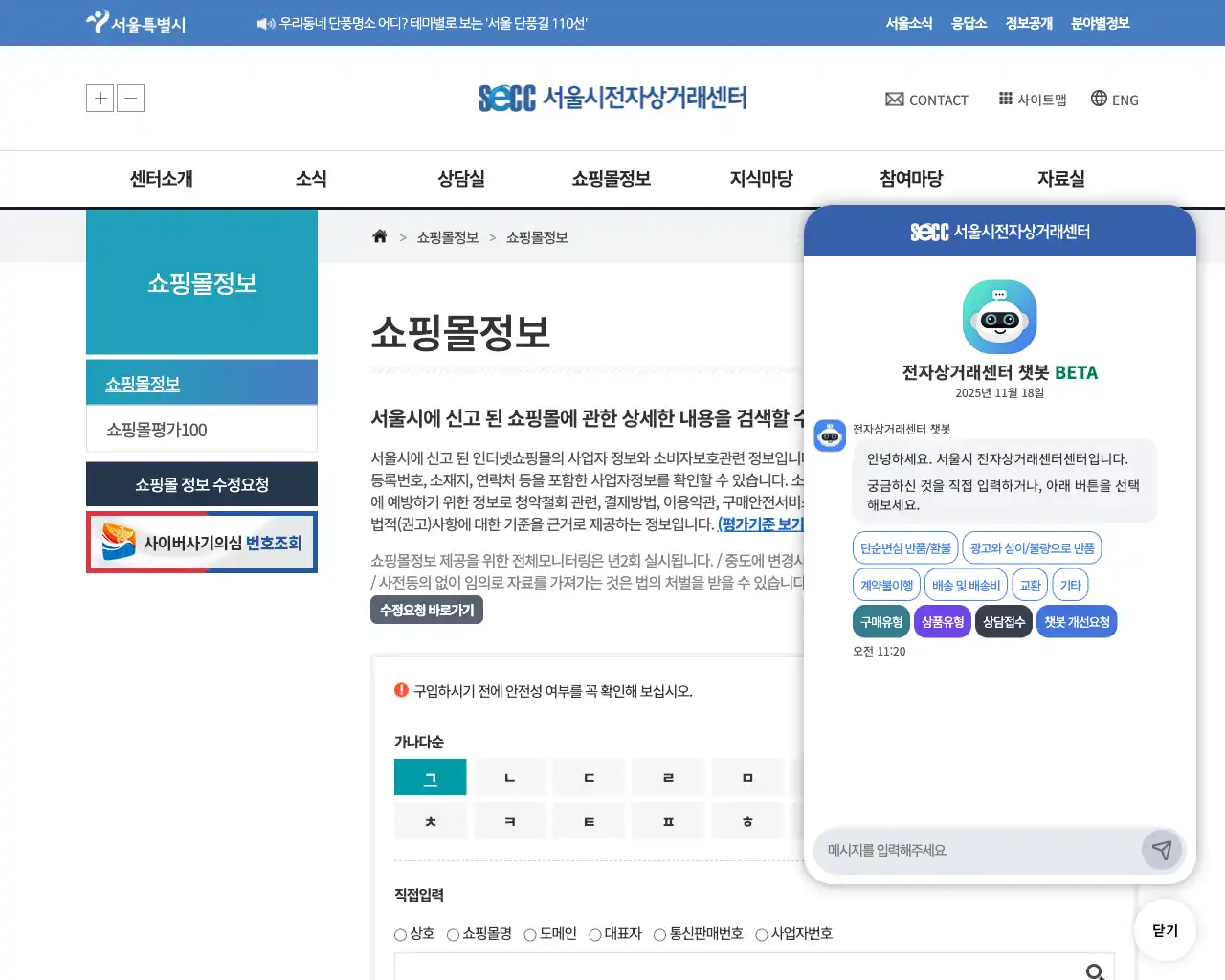Click the CONTACT envelope icon

894,99
